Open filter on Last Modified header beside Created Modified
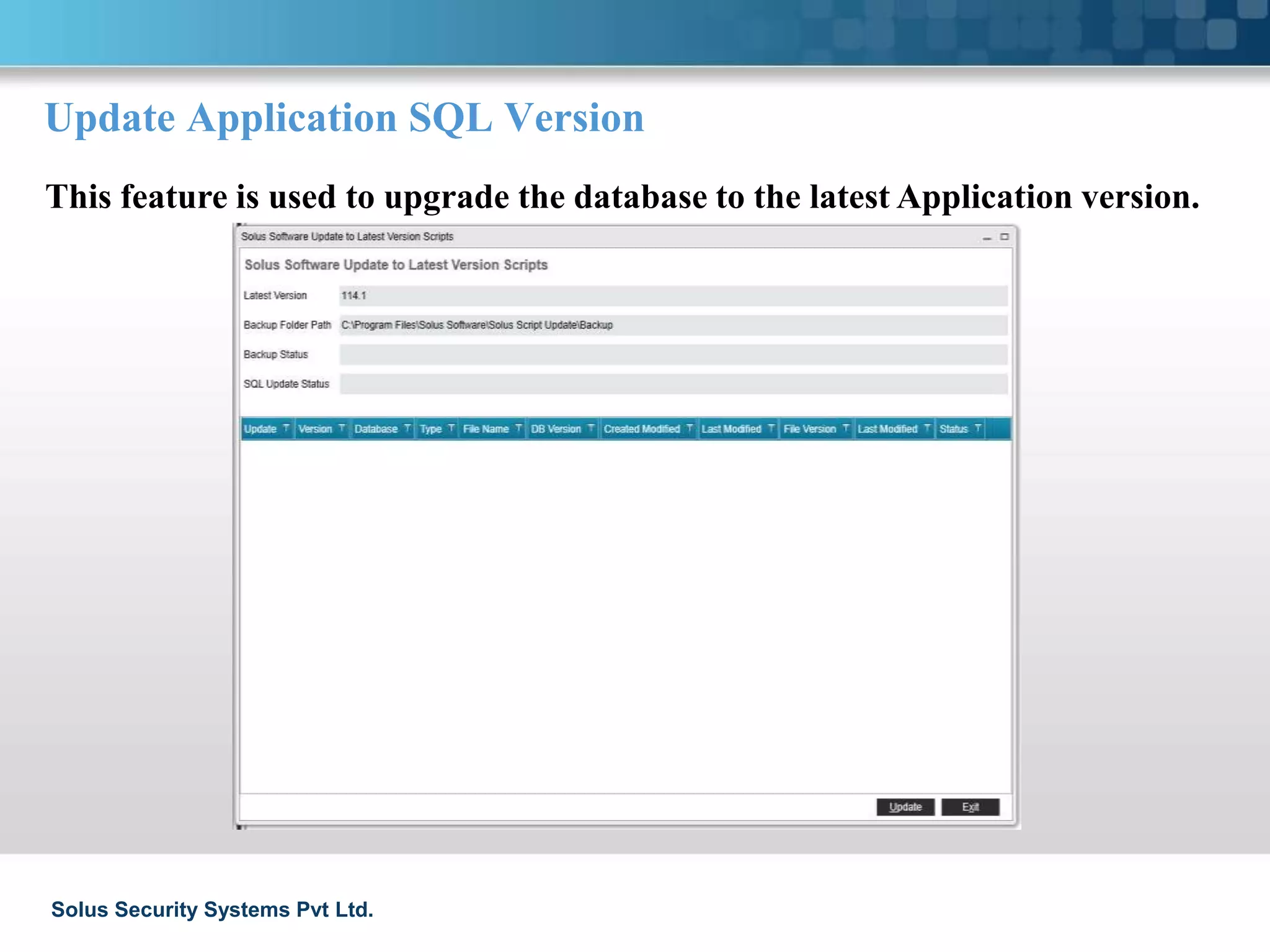Screen dimensions: 1270x952 click(x=771, y=428)
